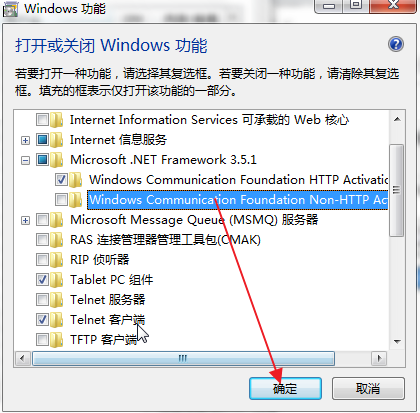Select Internet Information Services 可承载的 Web 核心 item
This screenshot has width=420, height=413.
point(209,120)
